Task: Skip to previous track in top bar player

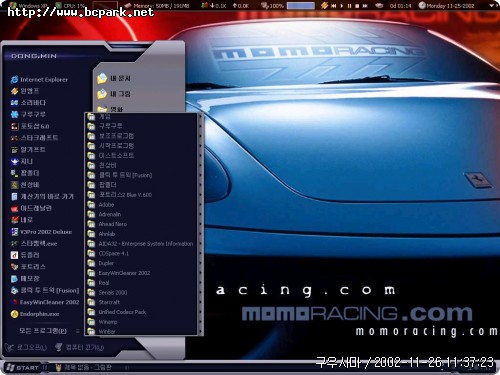Action: click(x=333, y=6)
